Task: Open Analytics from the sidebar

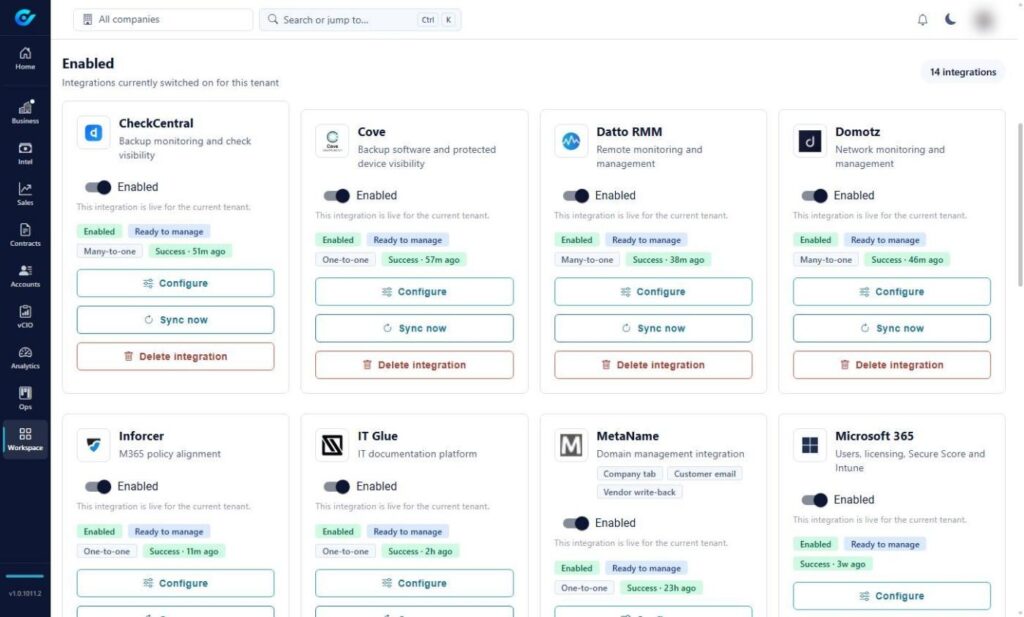Action: [x=25, y=358]
